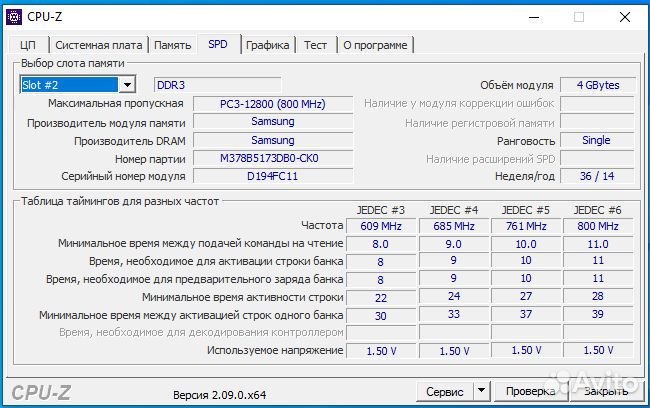
Task: Click the Используемое напряжение row label
Action: 275,350
